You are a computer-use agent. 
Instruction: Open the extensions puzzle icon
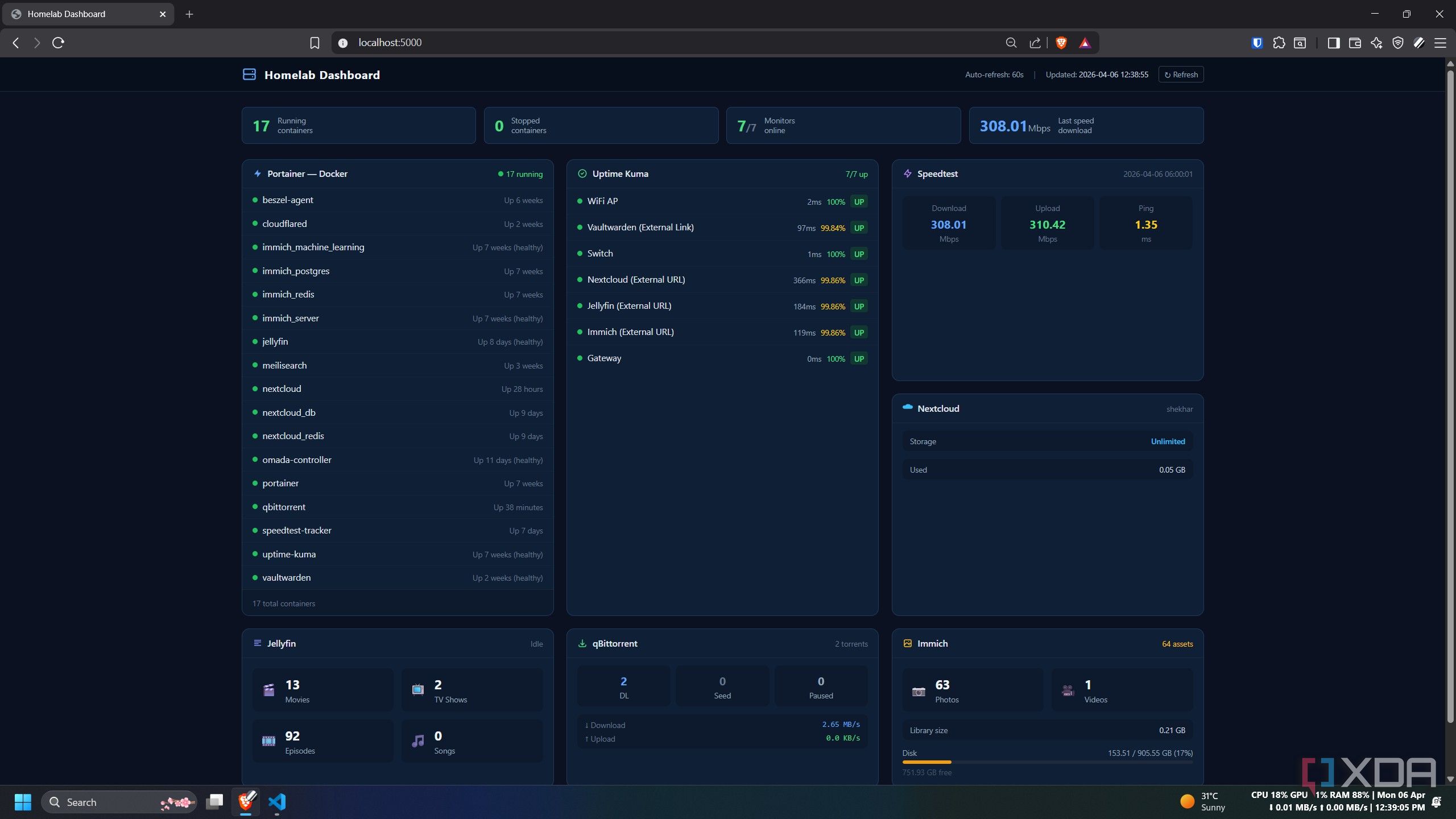point(1279,43)
